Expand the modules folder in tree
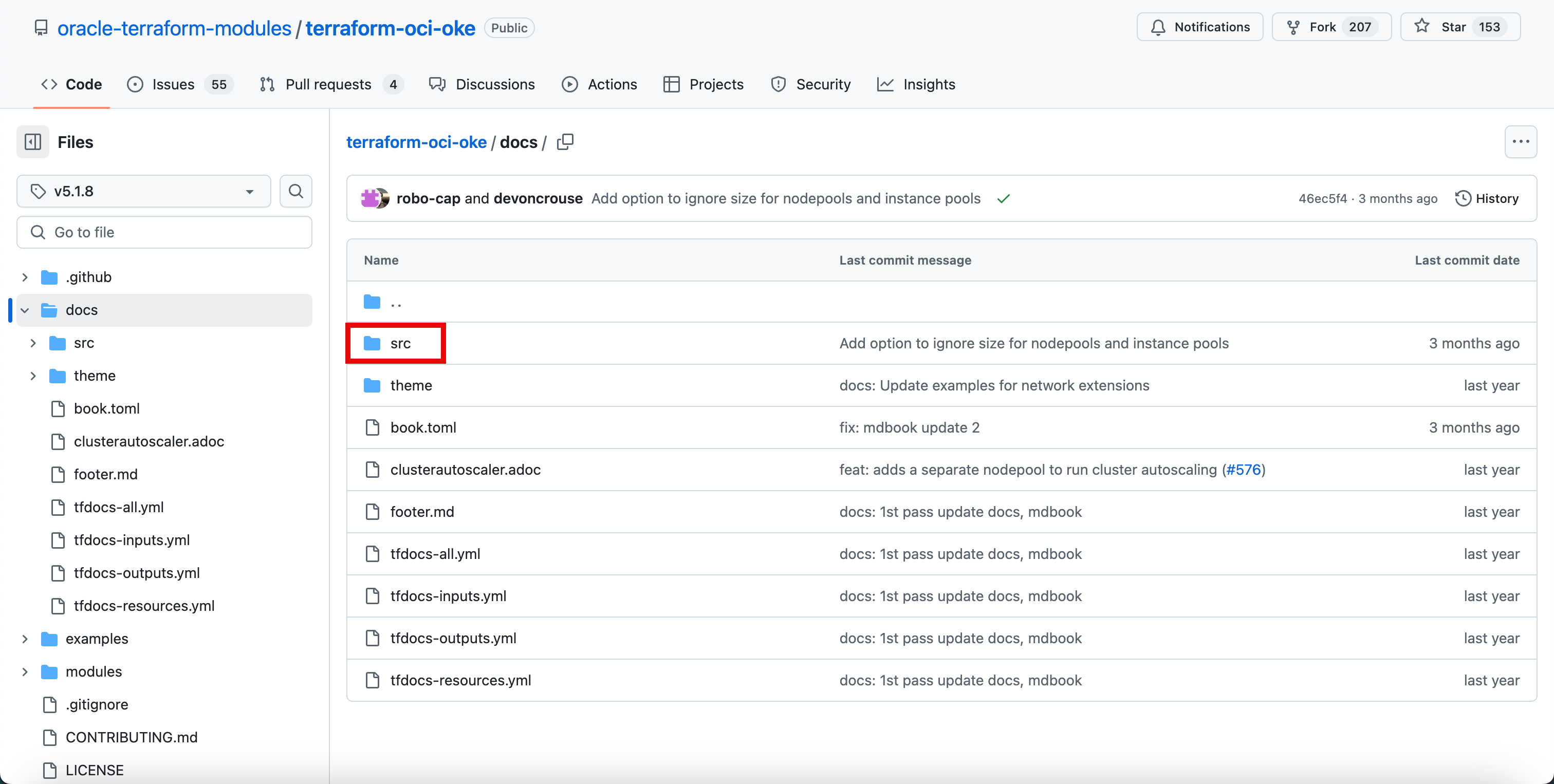1554x784 pixels. coord(25,672)
